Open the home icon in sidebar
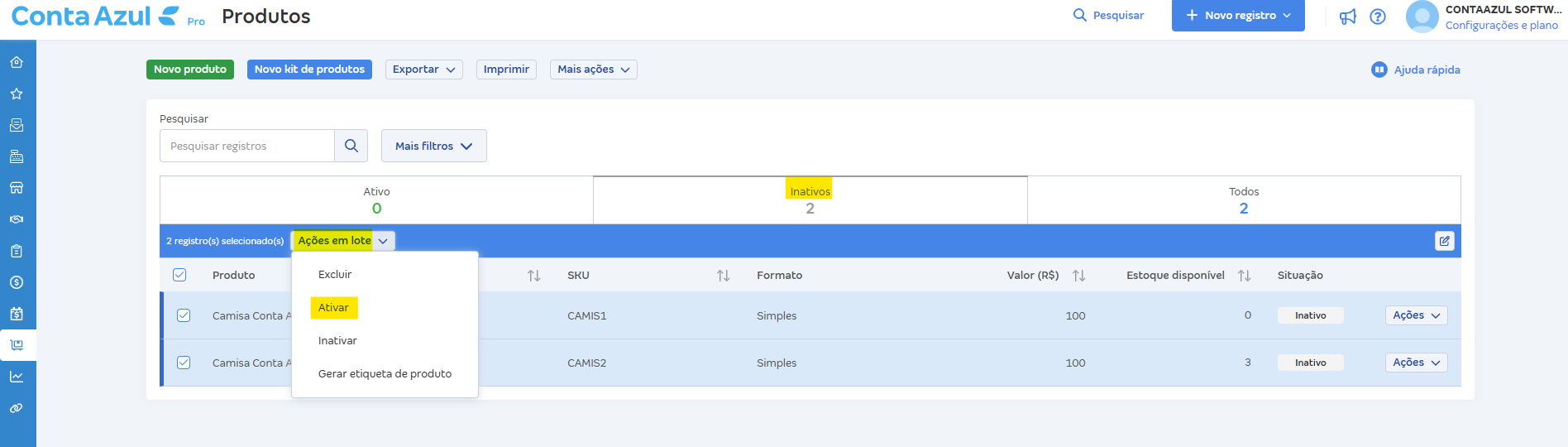 [17, 62]
